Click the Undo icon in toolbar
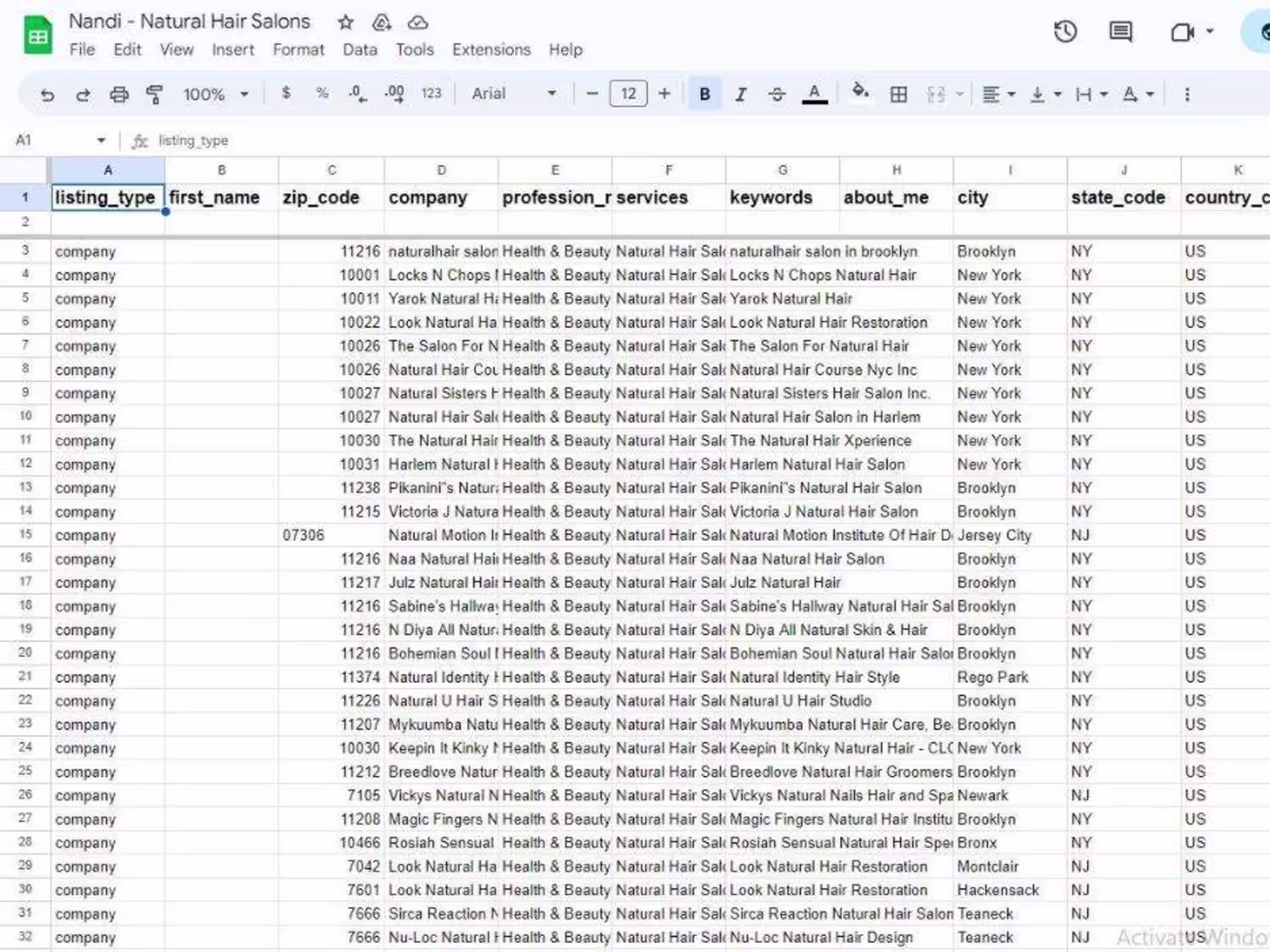 (x=47, y=94)
